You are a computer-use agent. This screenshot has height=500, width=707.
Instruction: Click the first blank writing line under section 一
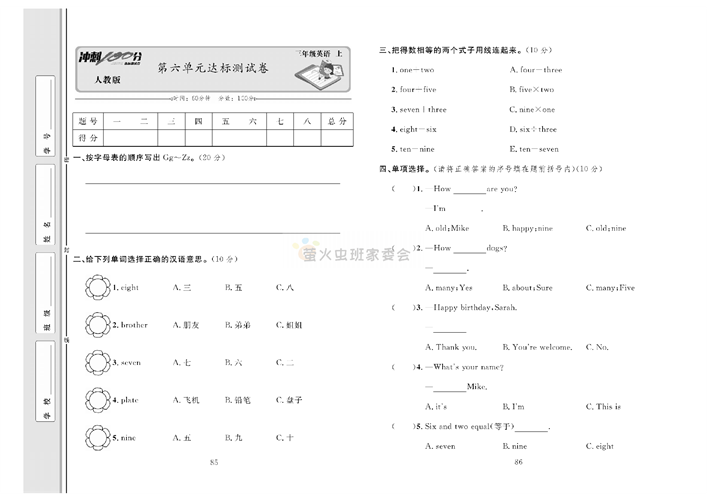(x=212, y=183)
